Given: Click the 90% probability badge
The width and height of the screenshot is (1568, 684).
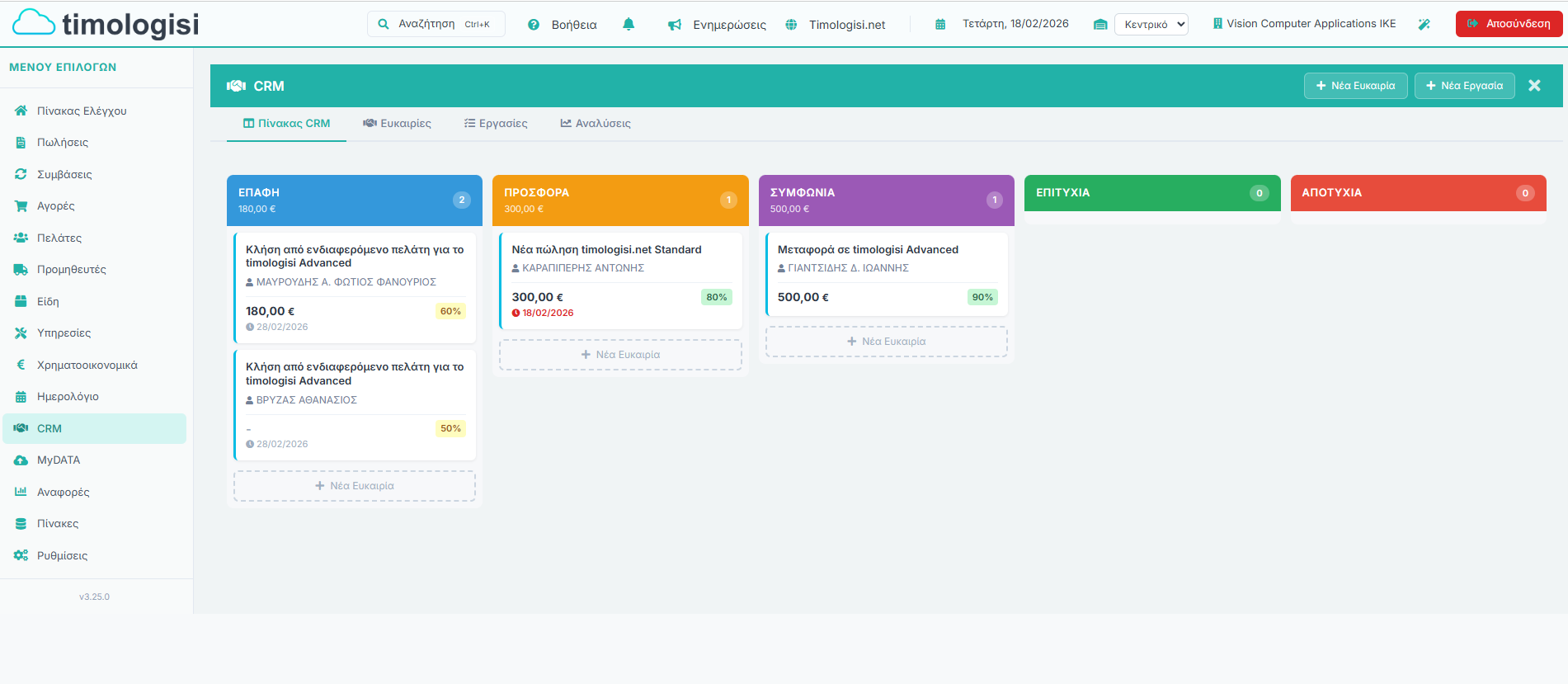Looking at the screenshot, I should coord(982,297).
